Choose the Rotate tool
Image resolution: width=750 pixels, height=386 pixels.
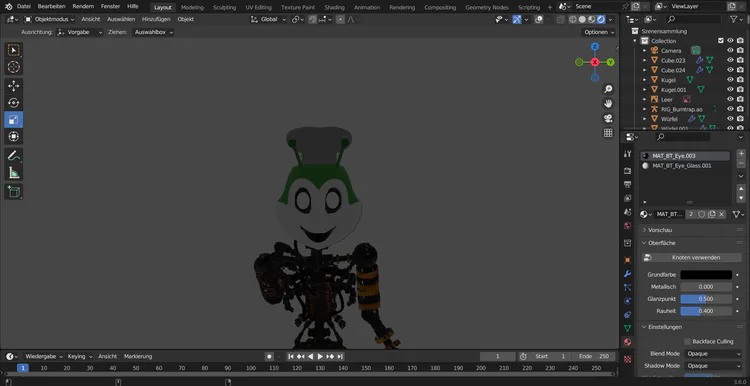13,103
